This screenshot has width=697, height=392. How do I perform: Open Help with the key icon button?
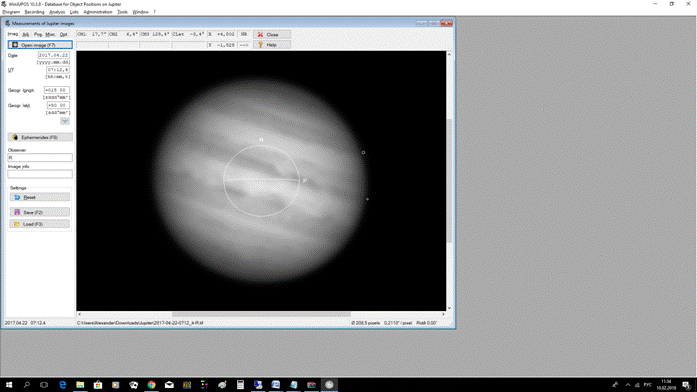tap(272, 45)
